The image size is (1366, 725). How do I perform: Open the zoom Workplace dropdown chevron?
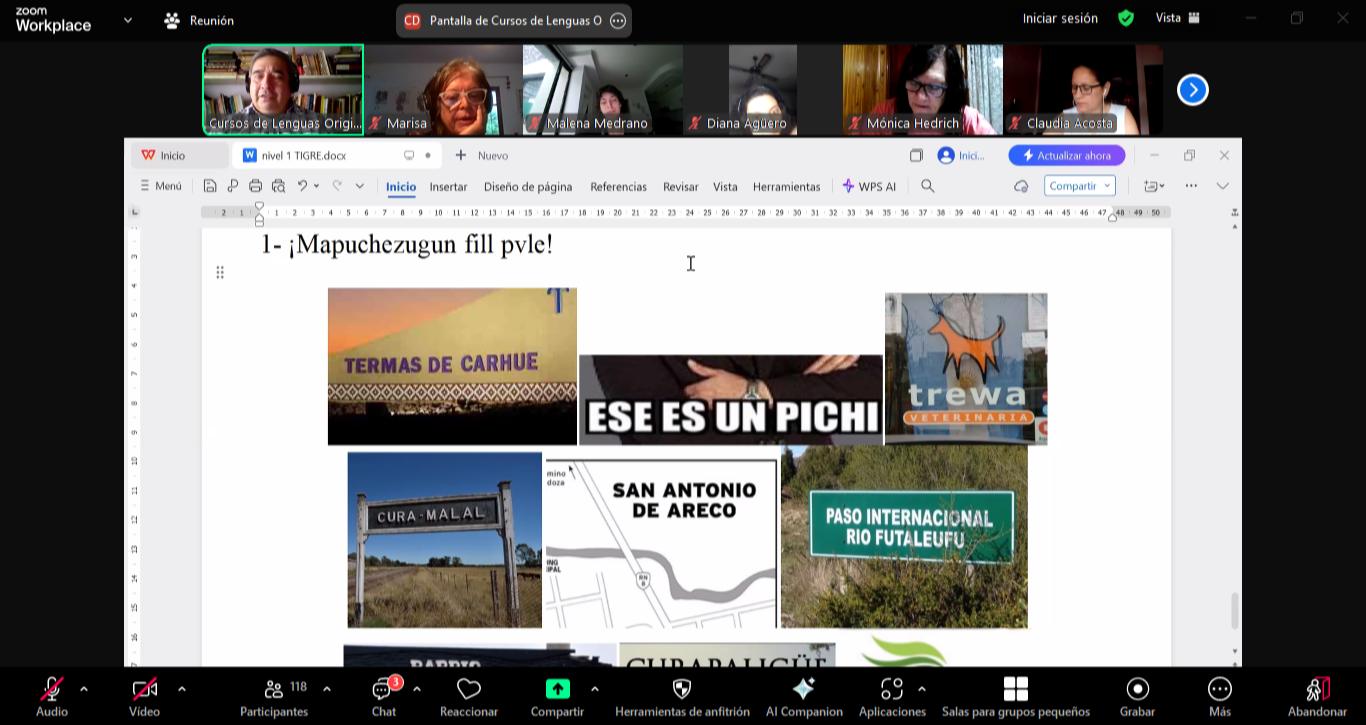click(127, 20)
